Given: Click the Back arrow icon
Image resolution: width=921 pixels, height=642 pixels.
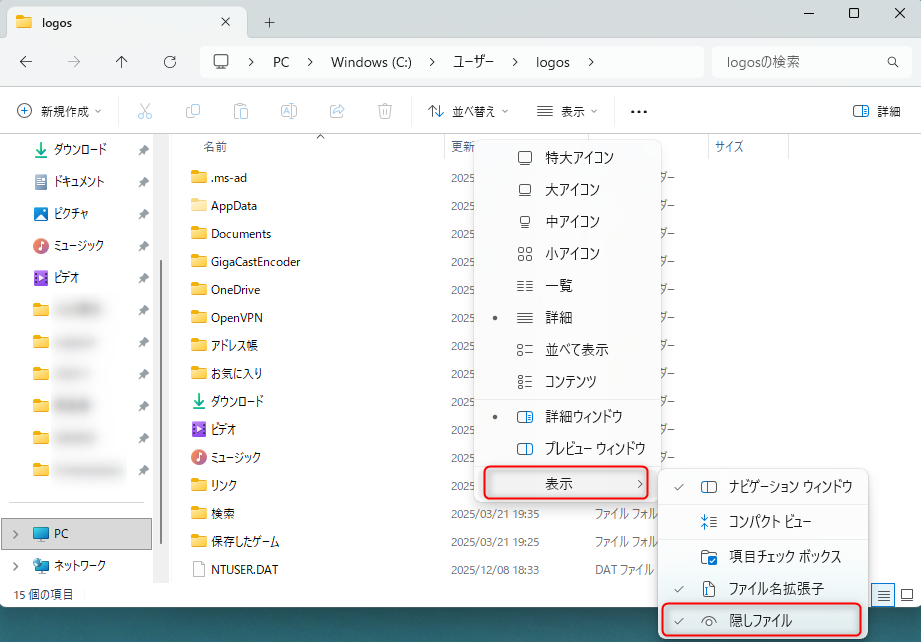Looking at the screenshot, I should click(27, 62).
